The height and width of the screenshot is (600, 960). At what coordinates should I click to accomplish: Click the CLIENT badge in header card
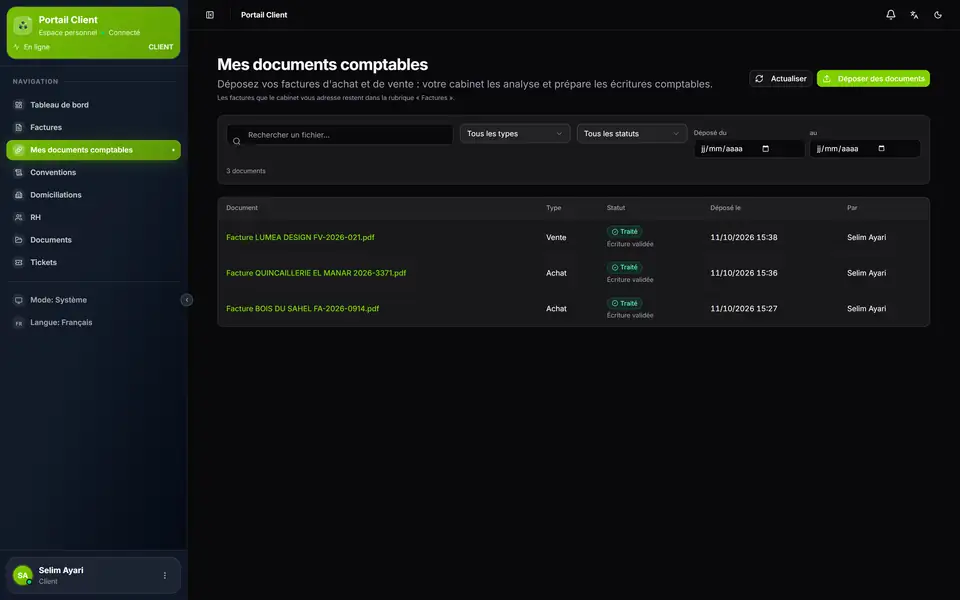(161, 47)
